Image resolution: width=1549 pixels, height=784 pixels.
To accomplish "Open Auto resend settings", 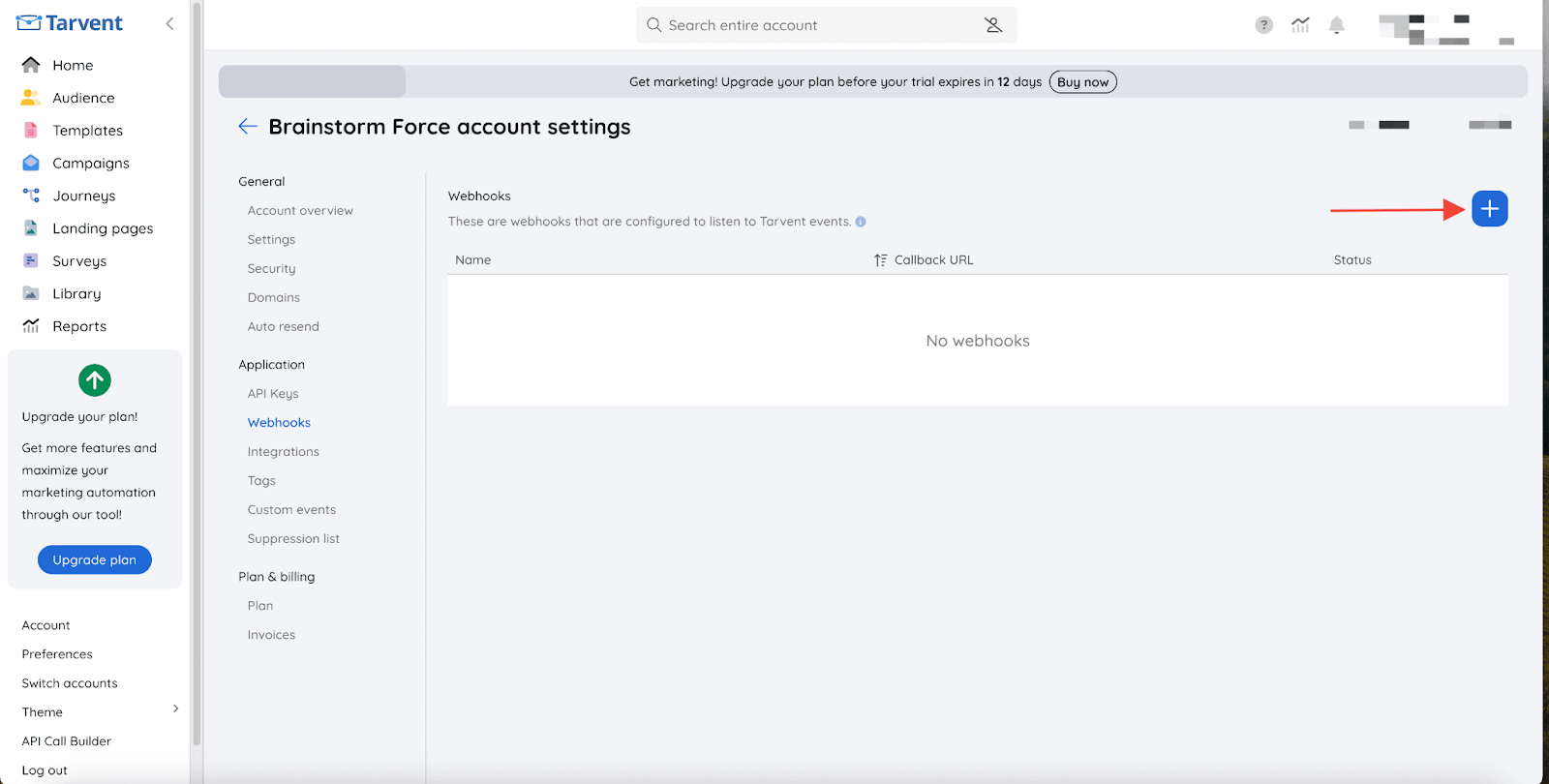I will (x=284, y=326).
